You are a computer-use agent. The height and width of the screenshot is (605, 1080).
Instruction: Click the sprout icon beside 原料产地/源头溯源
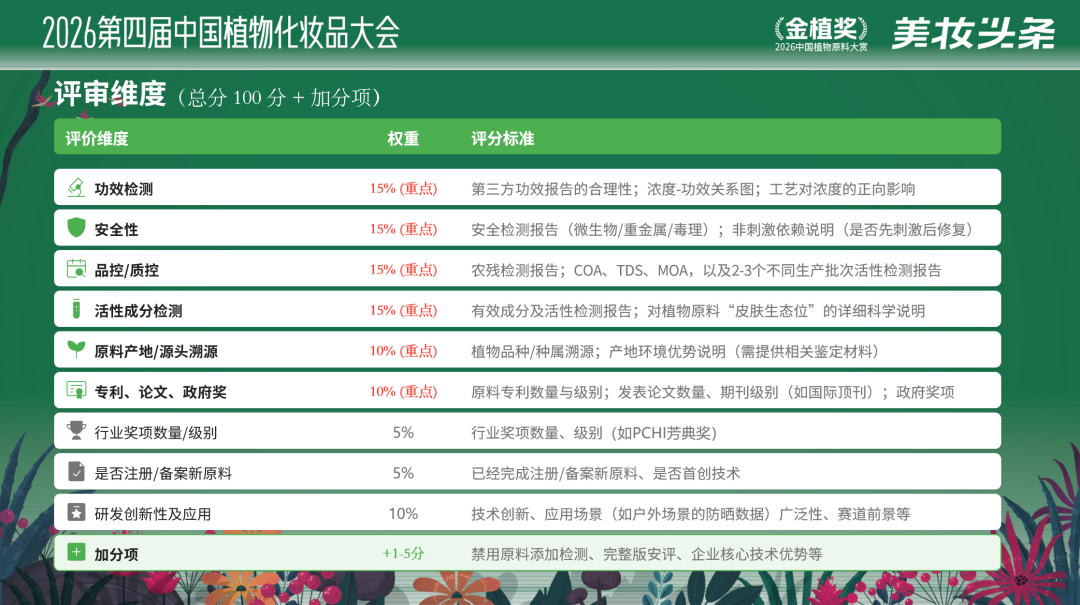[x=76, y=349]
